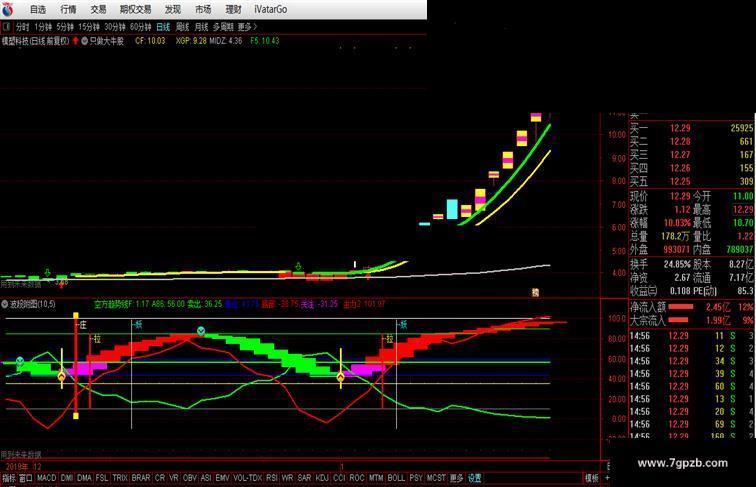Switch to the 60分钟 period
756x487 pixels.
click(141, 27)
